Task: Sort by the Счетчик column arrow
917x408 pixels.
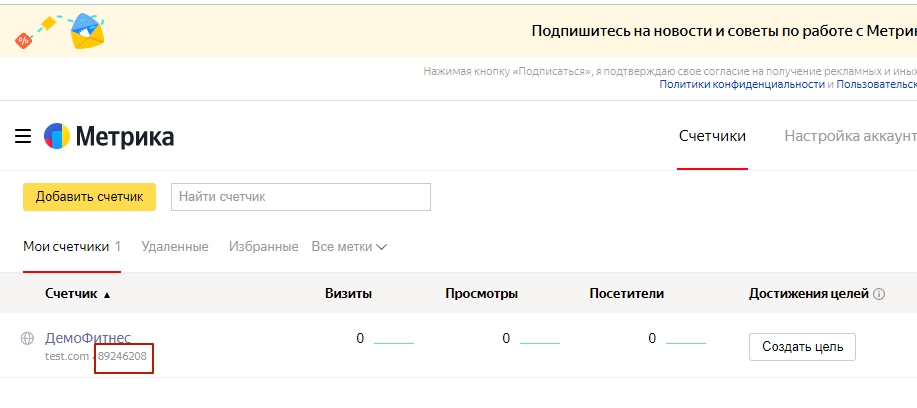Action: tap(106, 295)
